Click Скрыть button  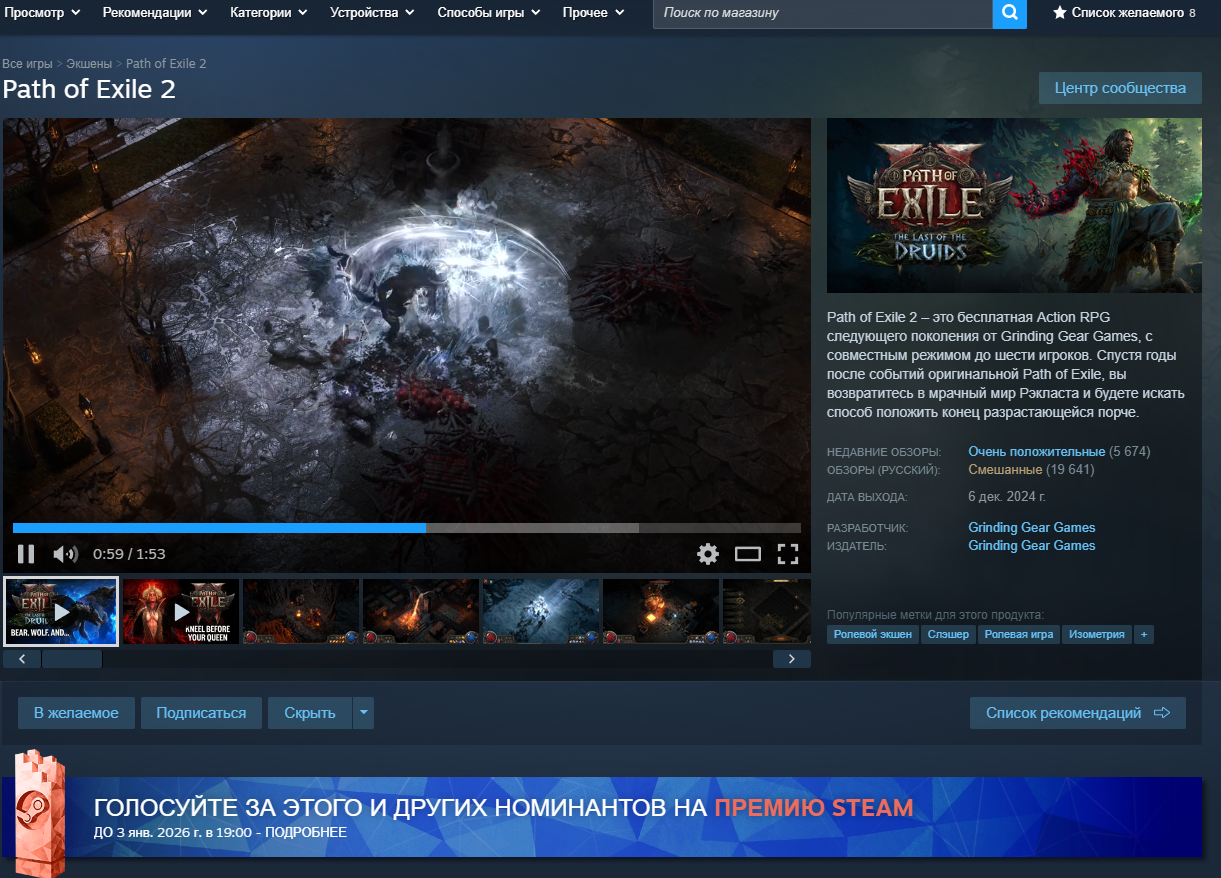(310, 713)
